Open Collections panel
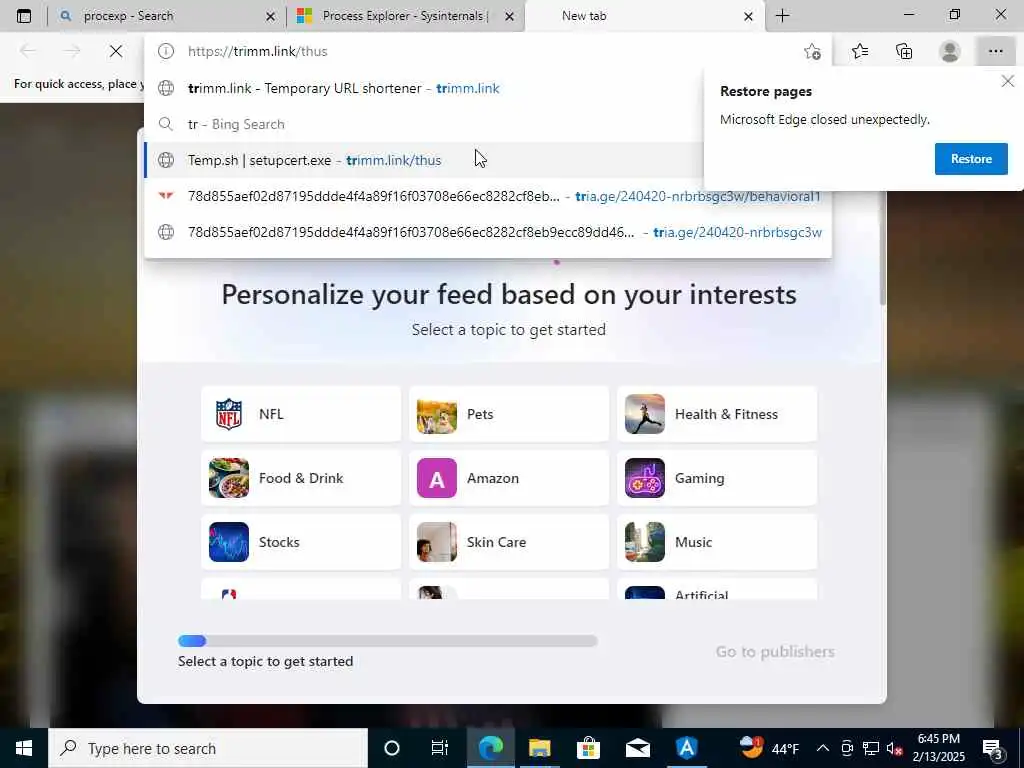This screenshot has height=768, width=1024. click(904, 51)
